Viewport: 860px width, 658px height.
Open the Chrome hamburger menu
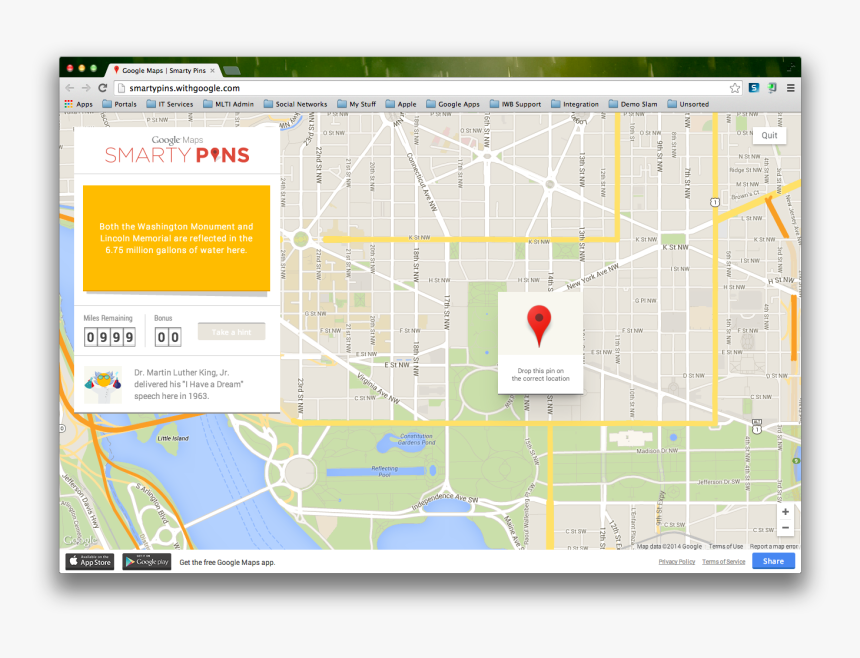point(790,88)
